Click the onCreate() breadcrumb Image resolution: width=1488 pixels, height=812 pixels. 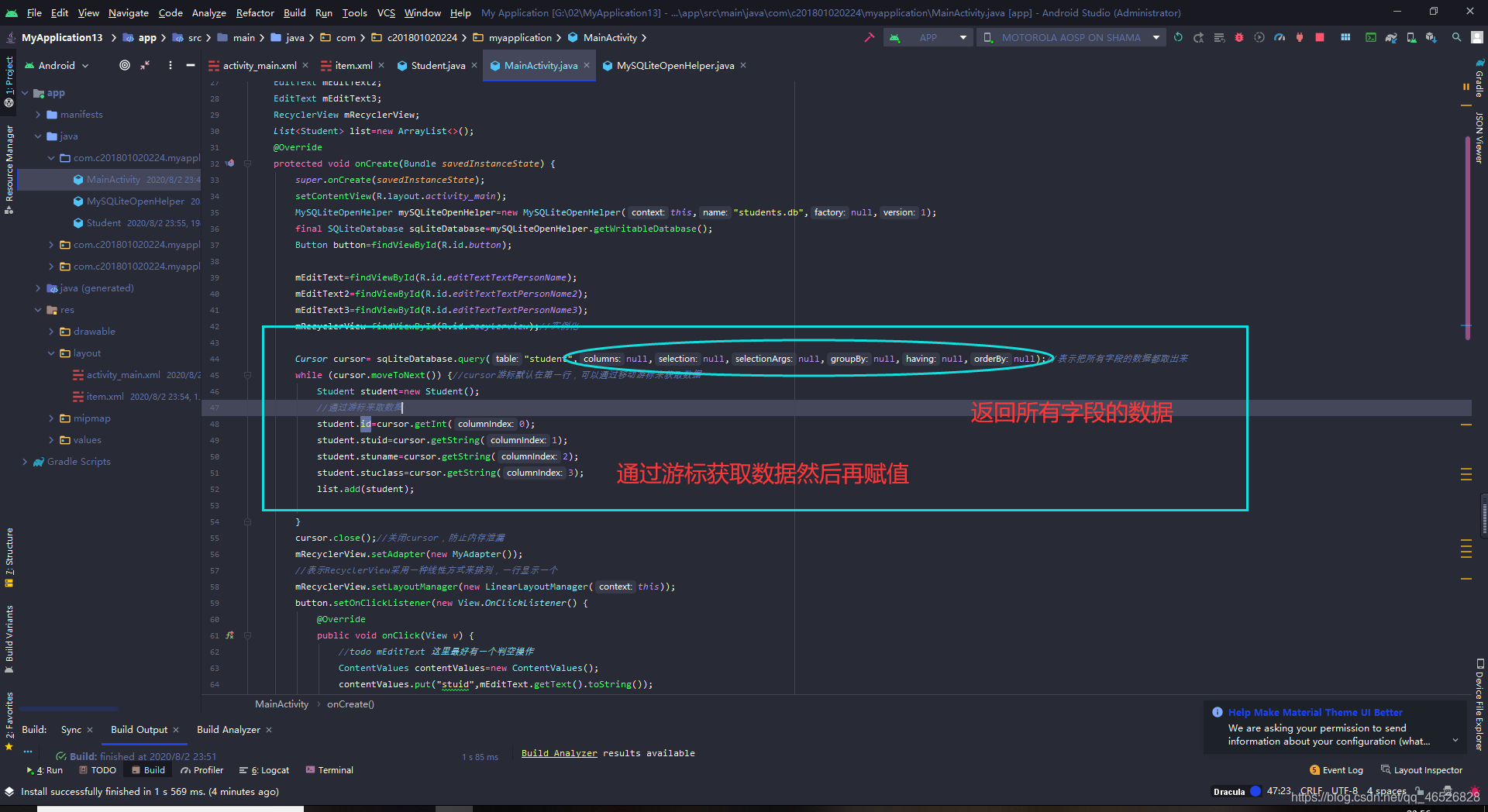(350, 704)
